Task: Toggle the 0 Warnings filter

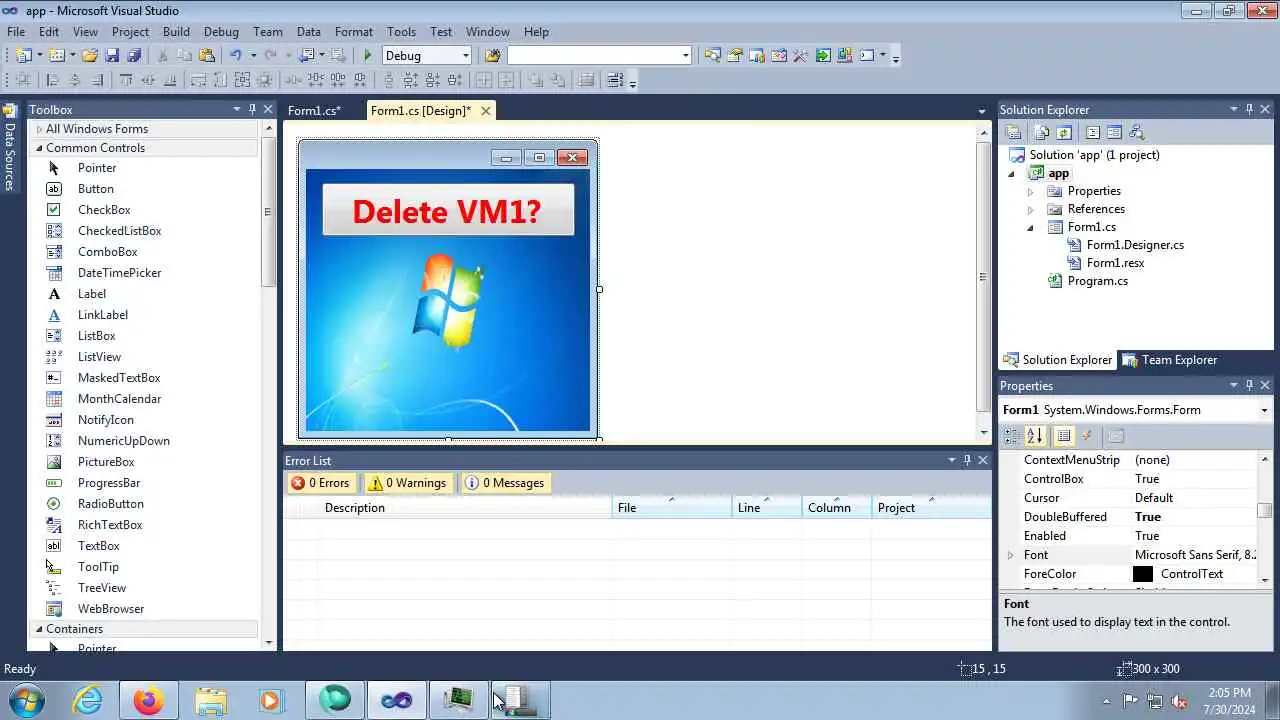Action: point(407,483)
